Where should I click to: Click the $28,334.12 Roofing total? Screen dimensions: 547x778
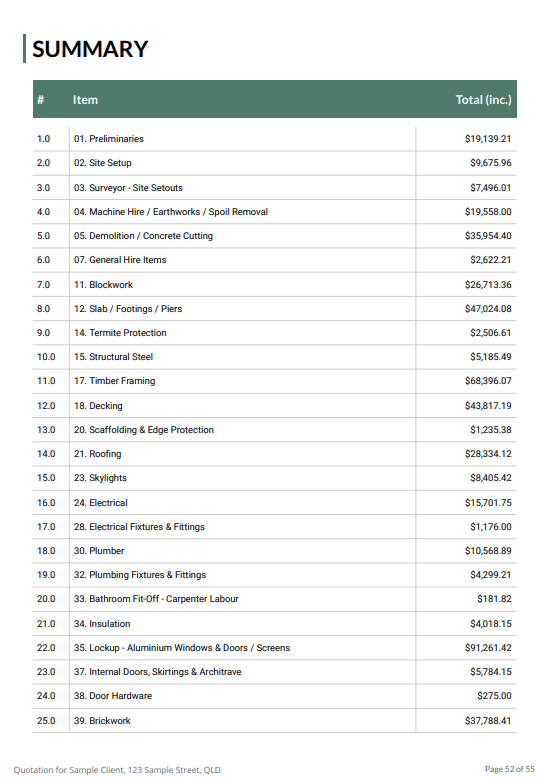[488, 454]
